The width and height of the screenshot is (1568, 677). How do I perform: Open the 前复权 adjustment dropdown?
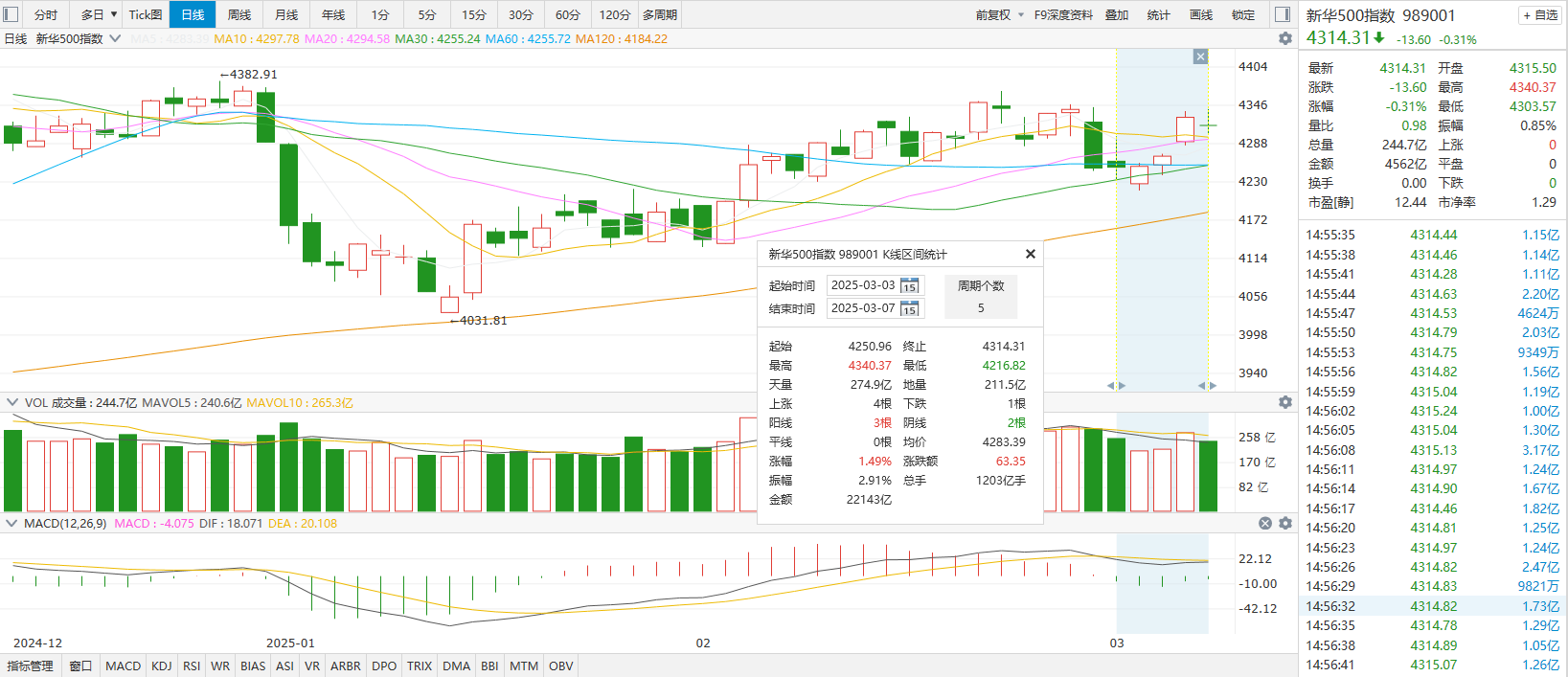coord(1000,14)
